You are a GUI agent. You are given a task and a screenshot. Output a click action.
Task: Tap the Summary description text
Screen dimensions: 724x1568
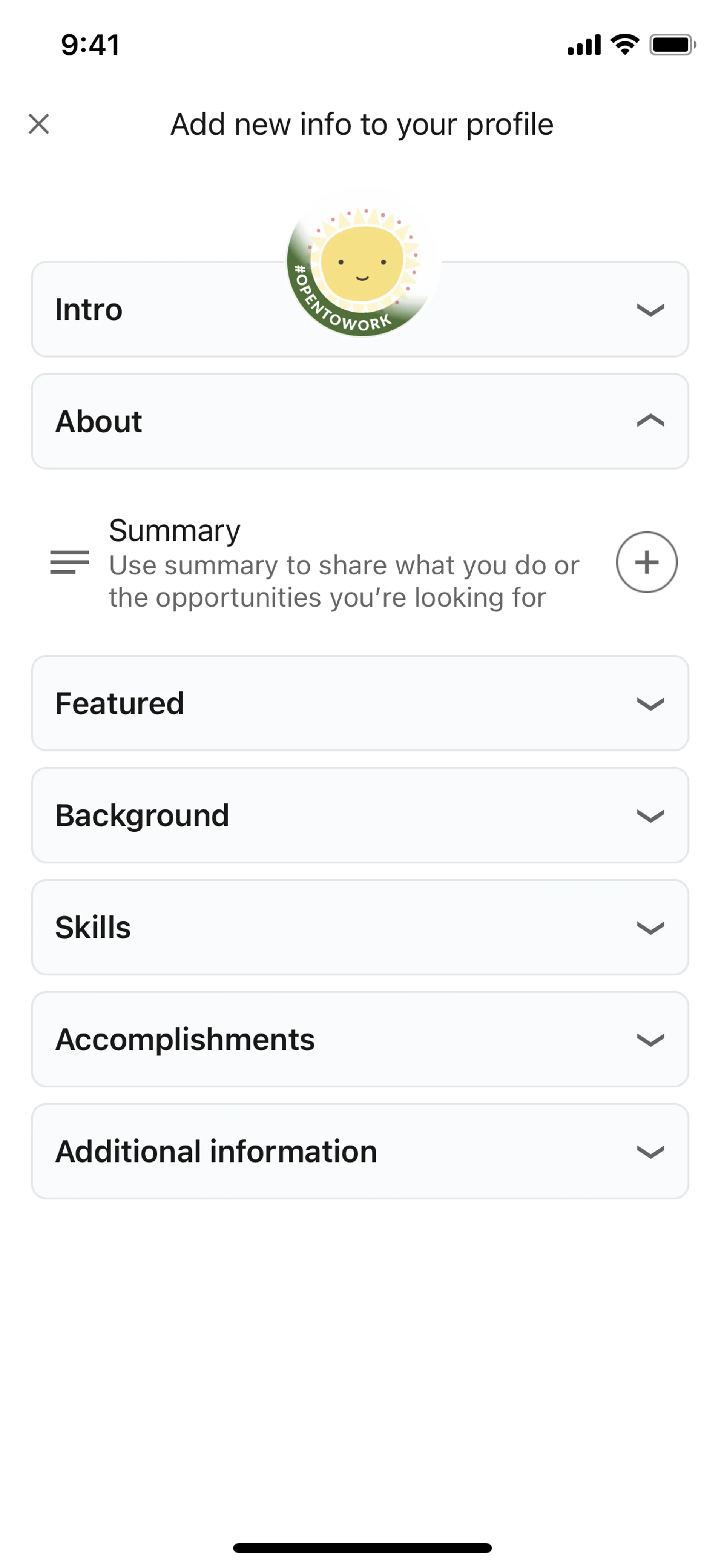pos(344,581)
